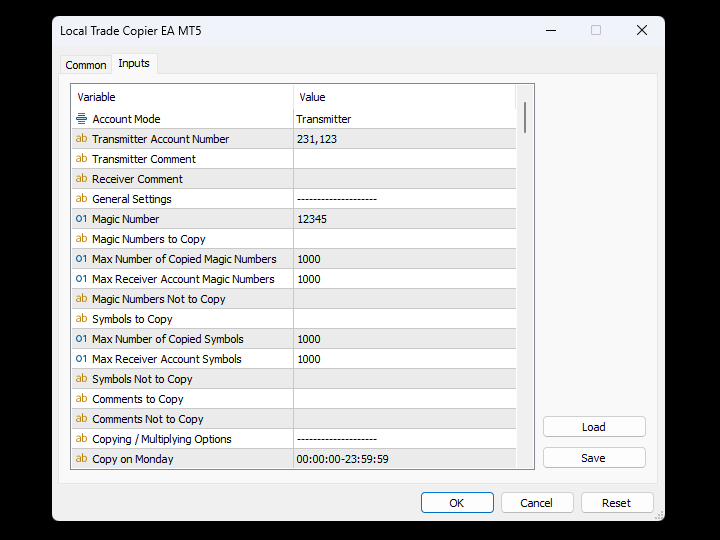Select the 'Transmitter Comment' label

(144, 159)
